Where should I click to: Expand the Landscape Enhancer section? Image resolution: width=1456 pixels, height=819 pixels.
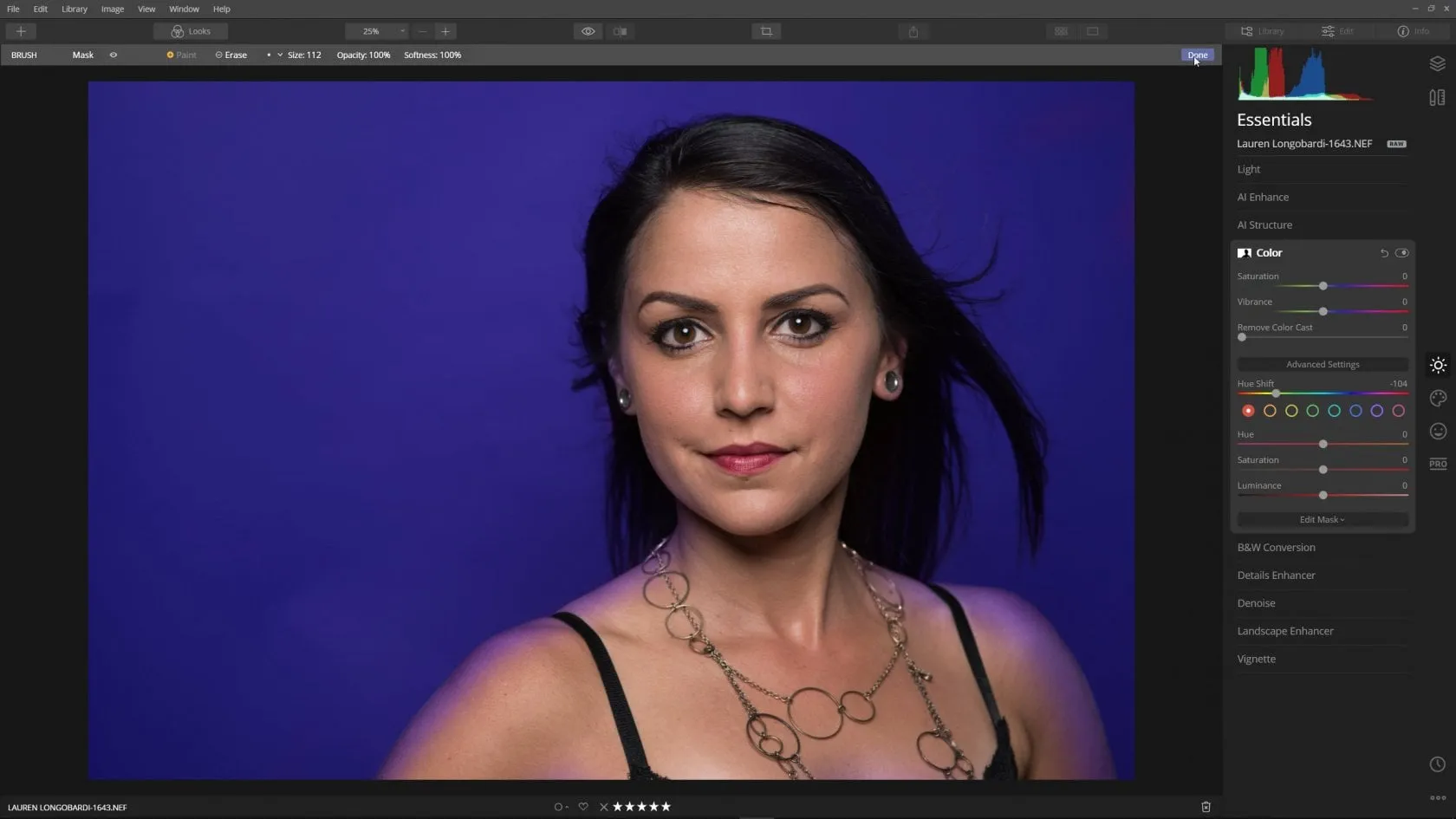[x=1284, y=631]
